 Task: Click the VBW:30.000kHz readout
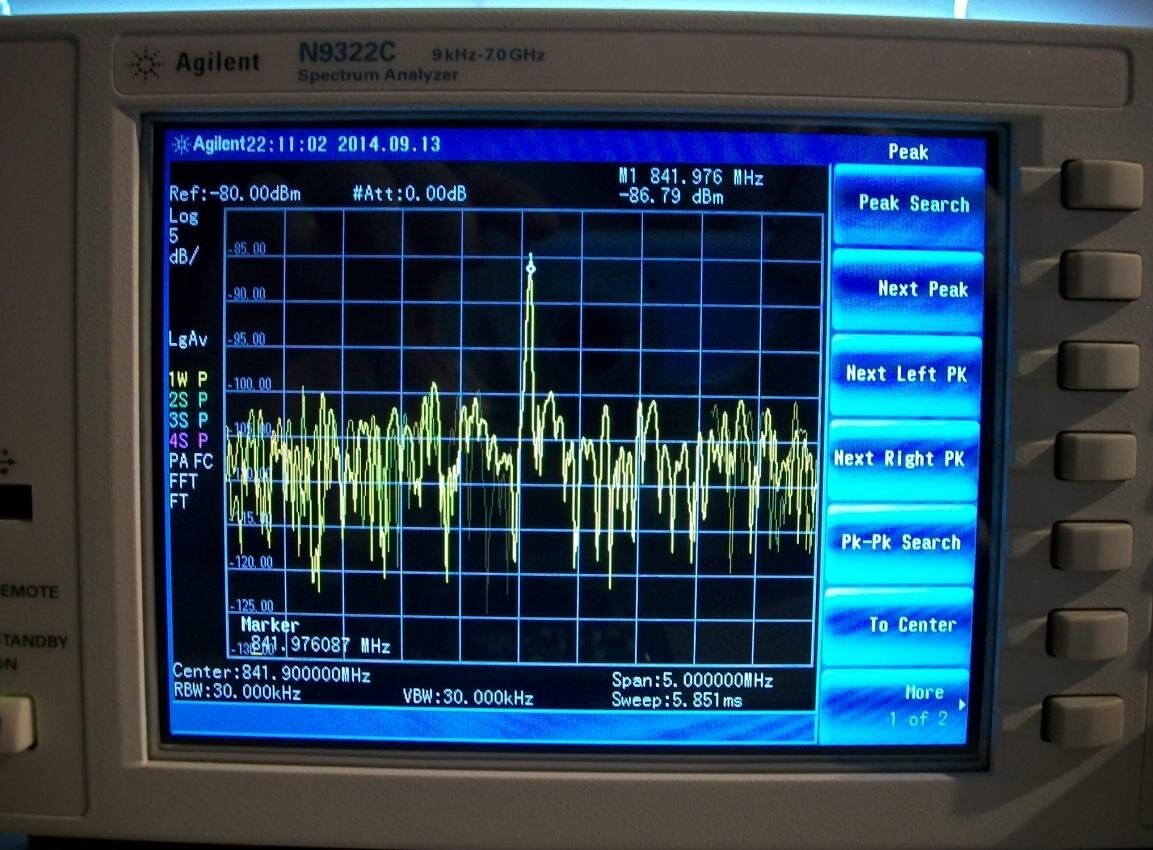(x=468, y=698)
